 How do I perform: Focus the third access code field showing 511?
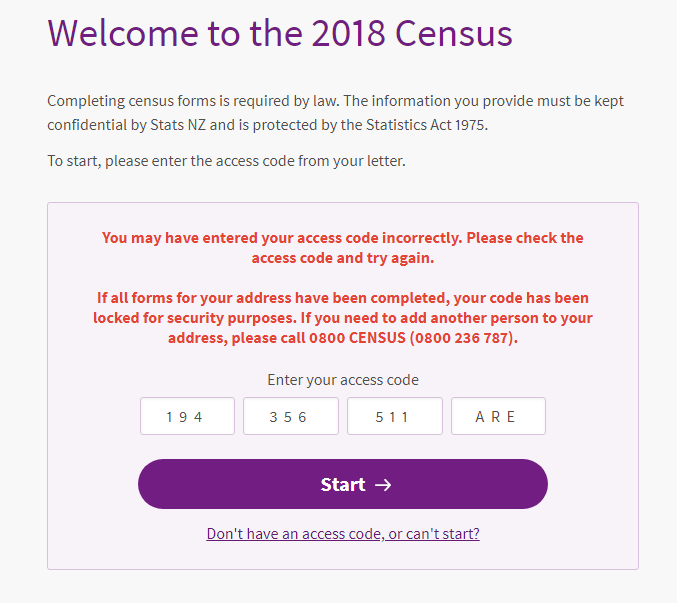[x=394, y=416]
